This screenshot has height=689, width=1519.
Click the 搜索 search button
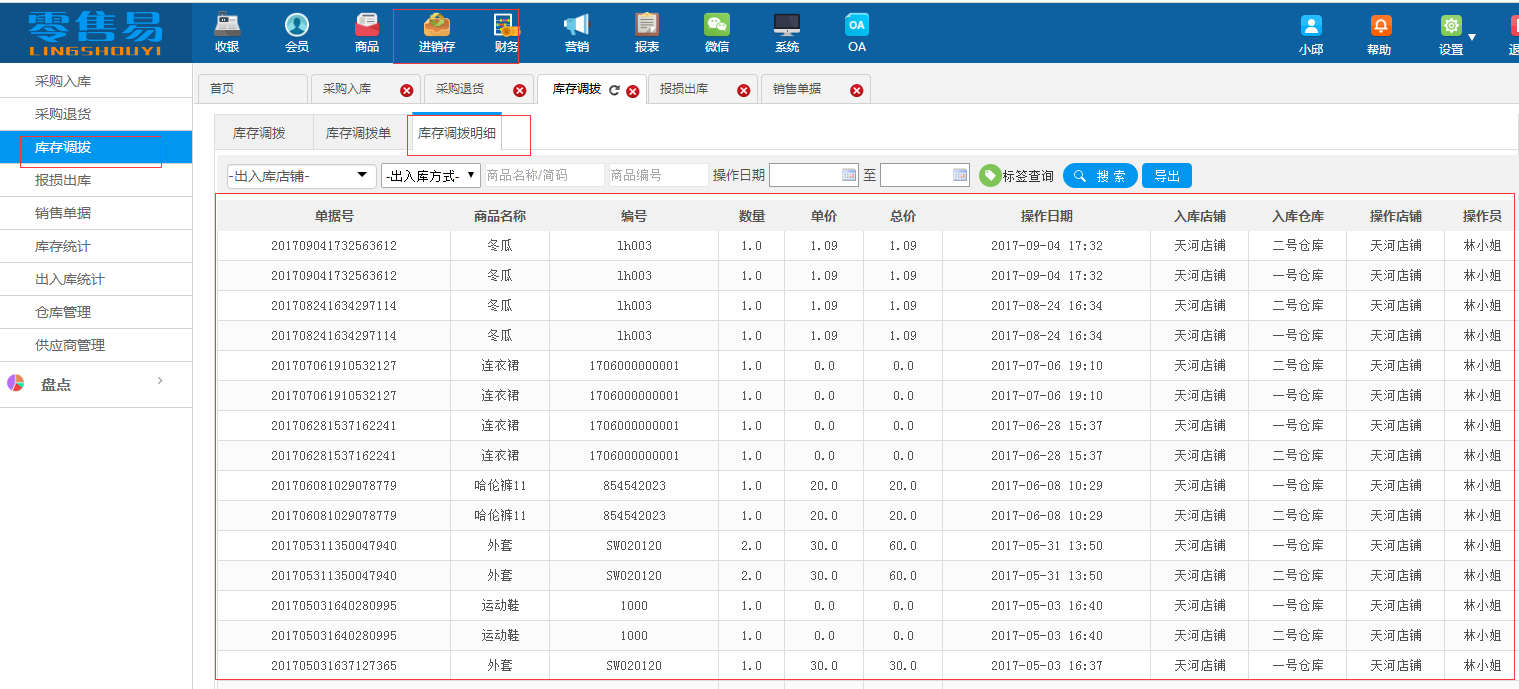pos(1100,174)
